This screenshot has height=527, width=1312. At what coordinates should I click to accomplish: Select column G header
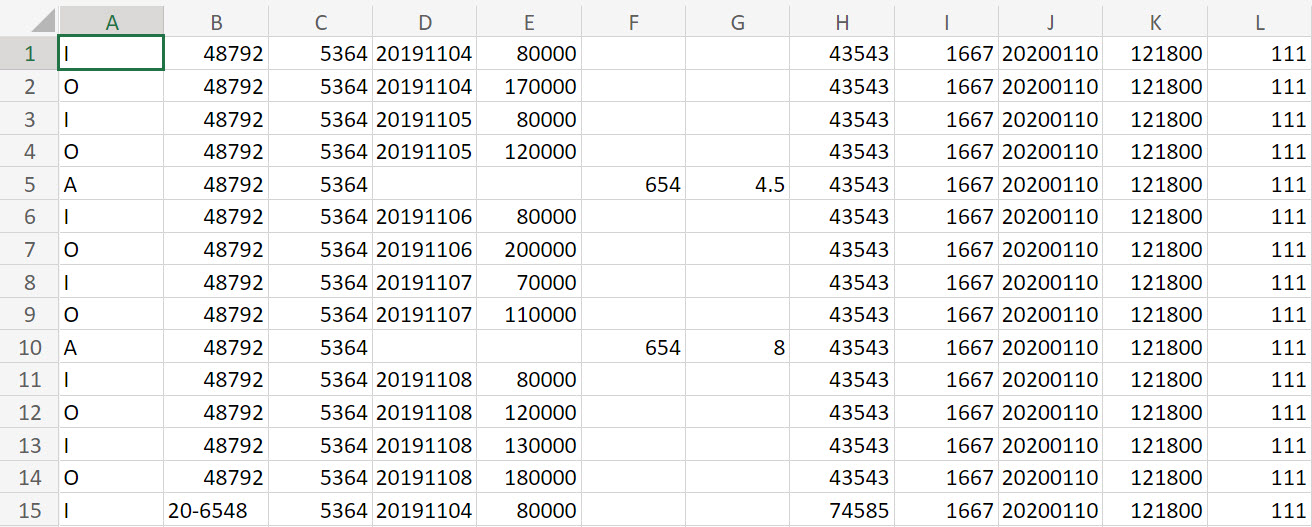[x=738, y=22]
